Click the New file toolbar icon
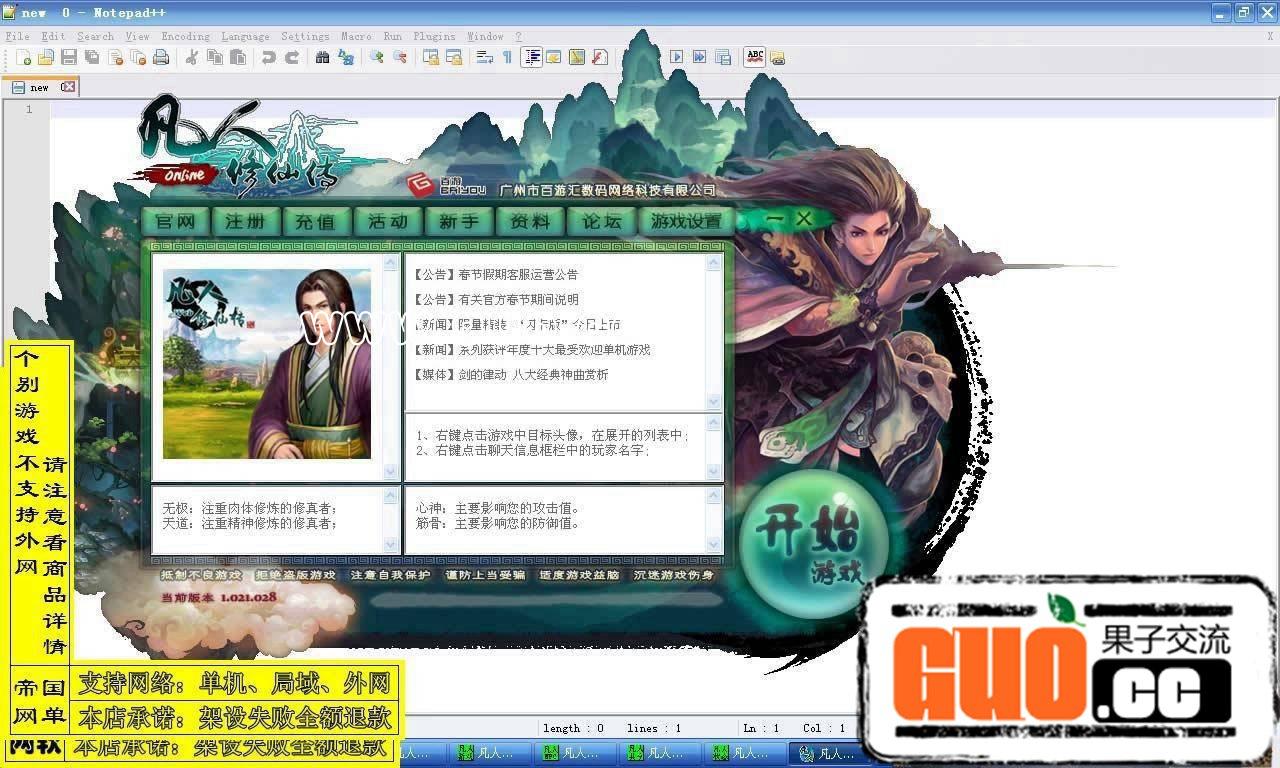This screenshot has width=1280, height=768. (x=24, y=57)
